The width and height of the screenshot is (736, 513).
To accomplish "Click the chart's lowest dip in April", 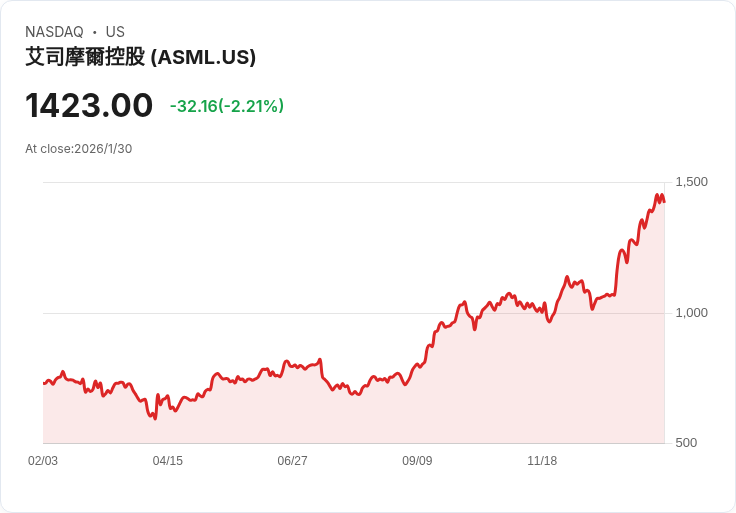I will pos(155,418).
